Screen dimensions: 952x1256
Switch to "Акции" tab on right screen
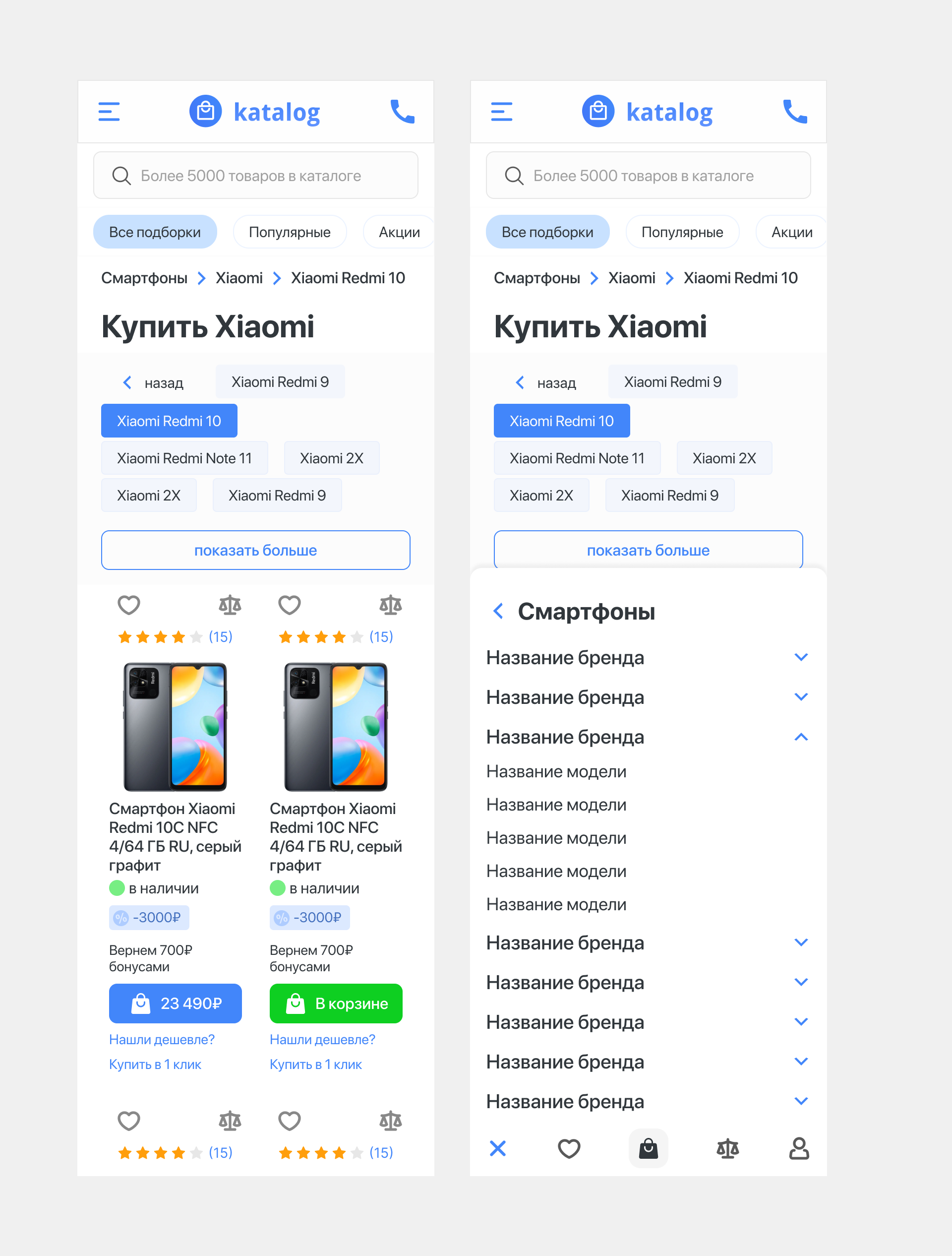791,232
